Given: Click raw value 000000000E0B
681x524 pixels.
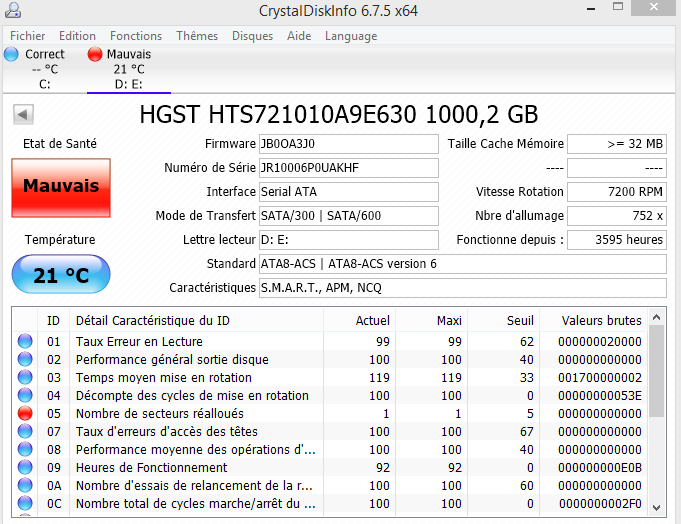Looking at the screenshot, I should click(600, 468).
